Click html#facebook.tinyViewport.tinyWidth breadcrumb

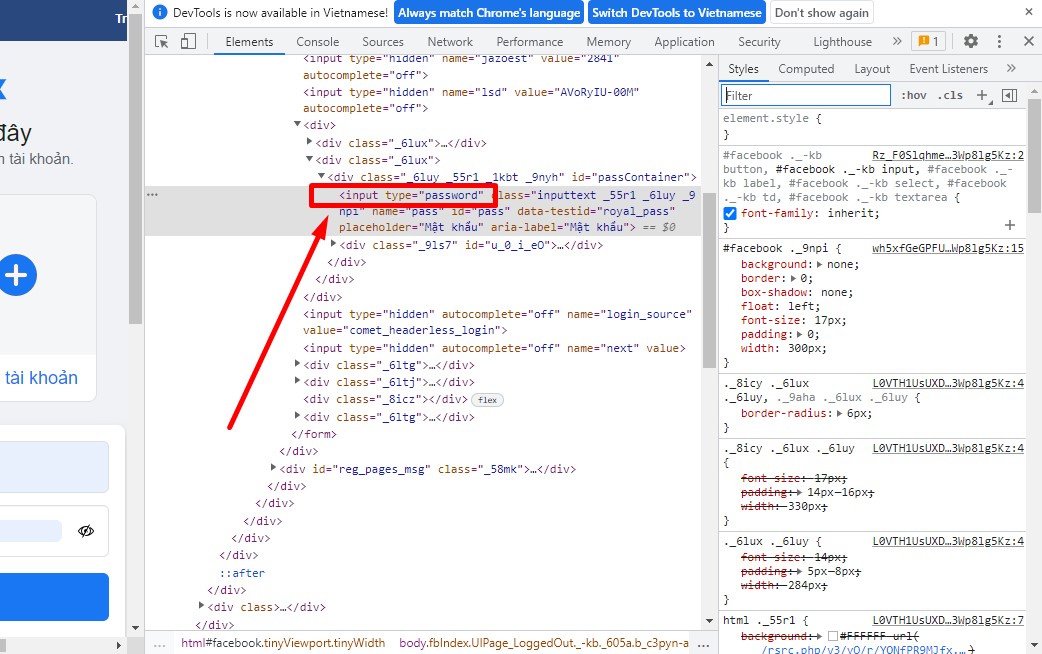tap(283, 643)
